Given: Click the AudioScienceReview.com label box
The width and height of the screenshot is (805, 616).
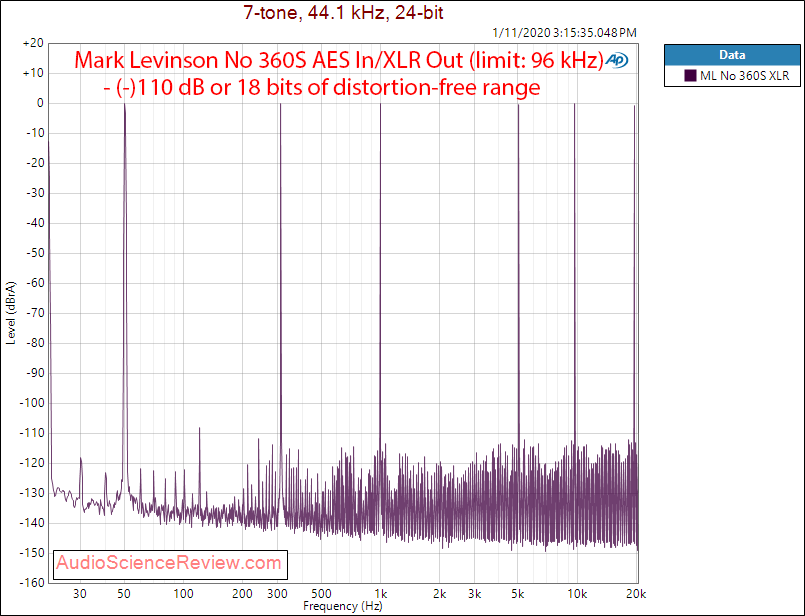Looking at the screenshot, I should click(170, 564).
